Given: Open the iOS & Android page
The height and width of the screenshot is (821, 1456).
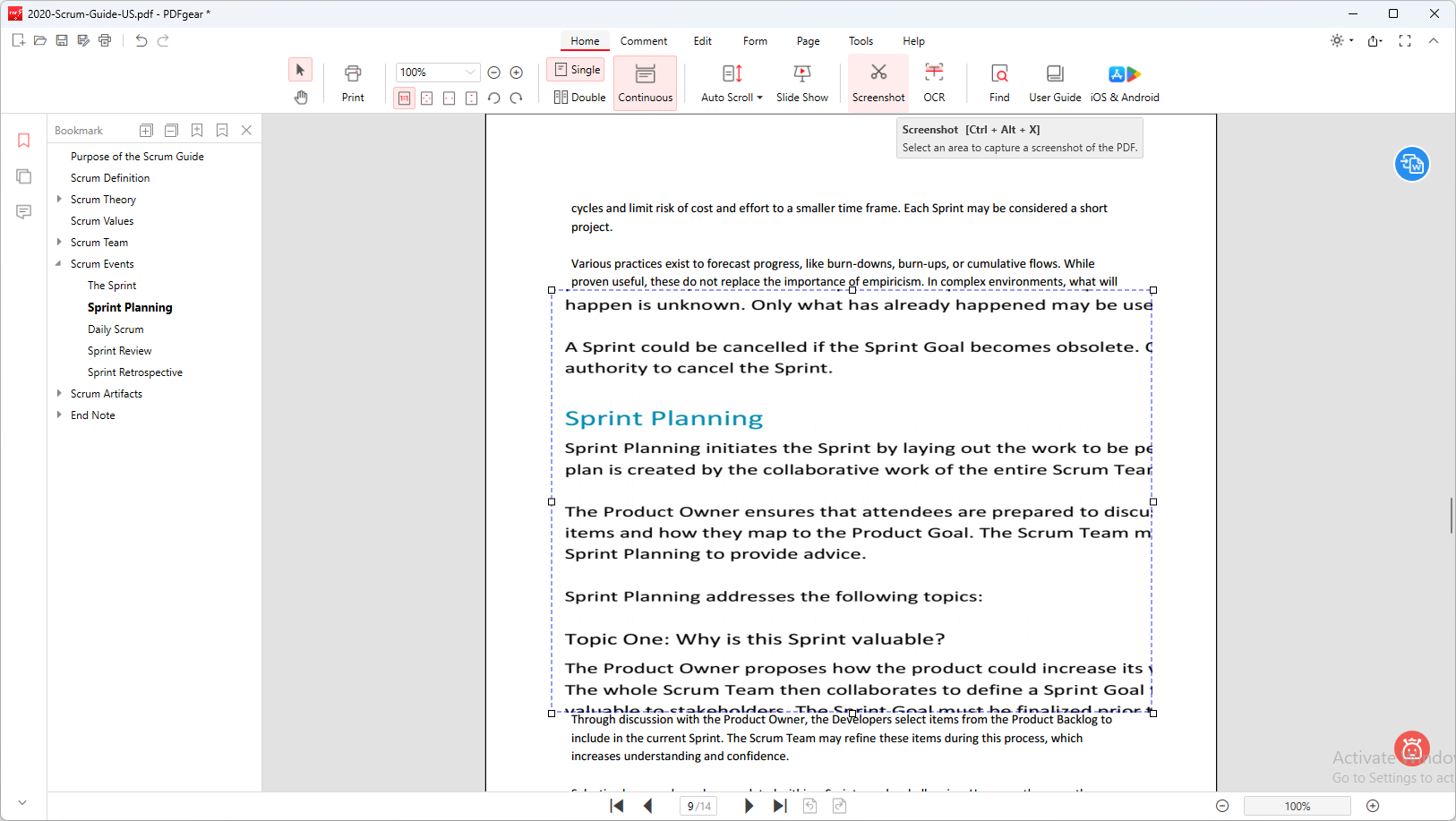Looking at the screenshot, I should (x=1125, y=81).
